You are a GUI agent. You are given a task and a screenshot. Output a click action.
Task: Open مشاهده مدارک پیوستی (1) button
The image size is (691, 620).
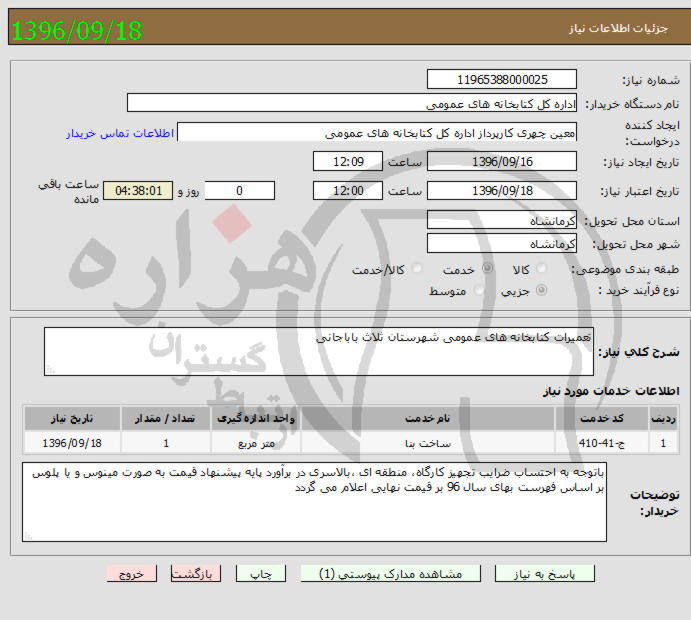(390, 574)
